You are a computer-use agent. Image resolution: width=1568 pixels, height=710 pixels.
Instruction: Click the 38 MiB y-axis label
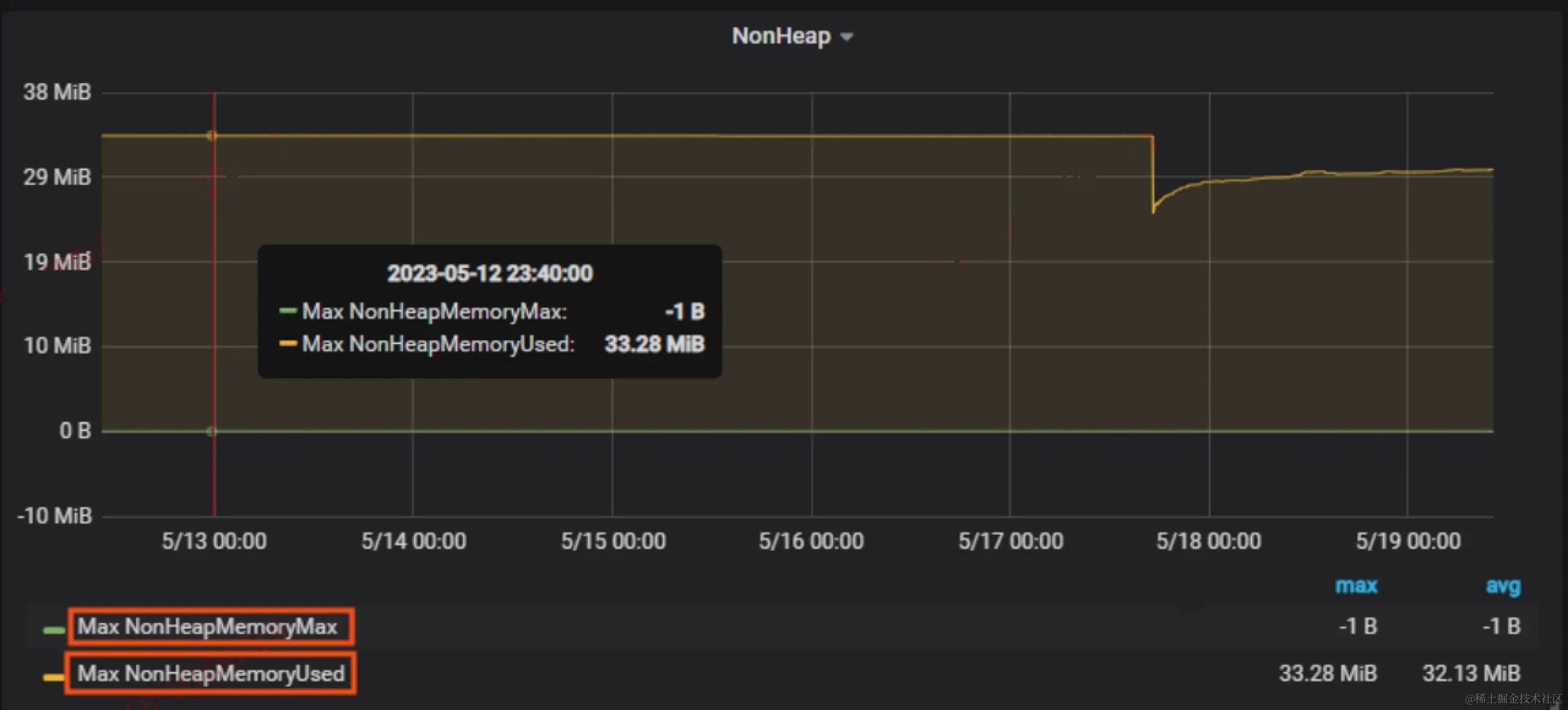(x=57, y=92)
